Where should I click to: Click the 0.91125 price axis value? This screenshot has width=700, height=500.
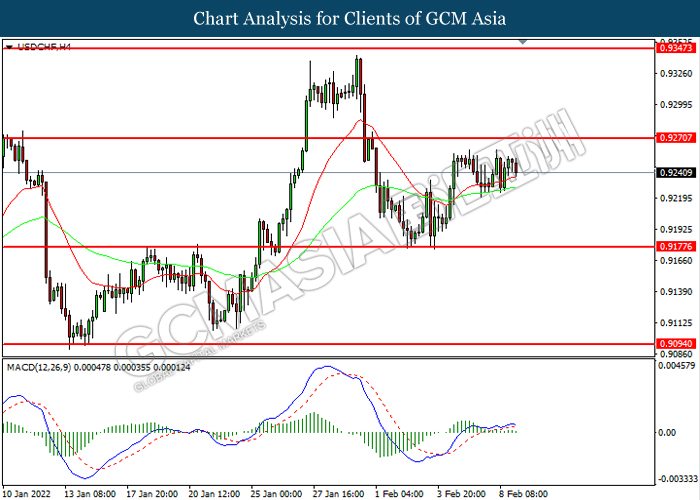676,323
